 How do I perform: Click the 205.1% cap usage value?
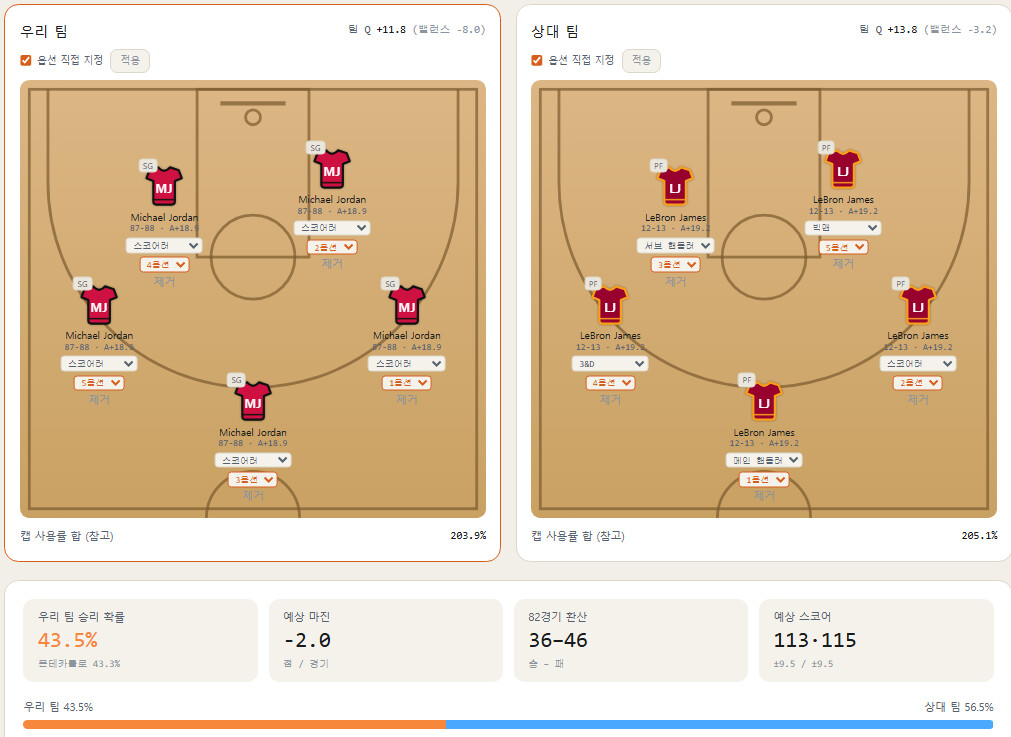pyautogui.click(x=979, y=535)
